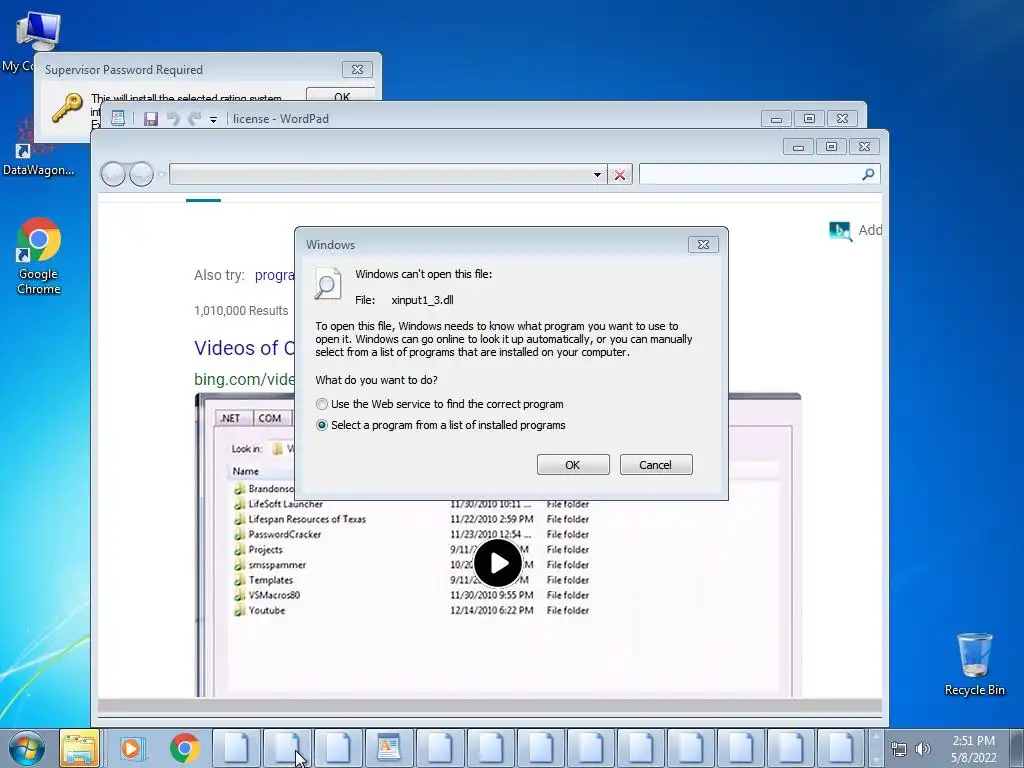
Task: Click WordPad application menu icon in title bar
Action: (x=118, y=118)
